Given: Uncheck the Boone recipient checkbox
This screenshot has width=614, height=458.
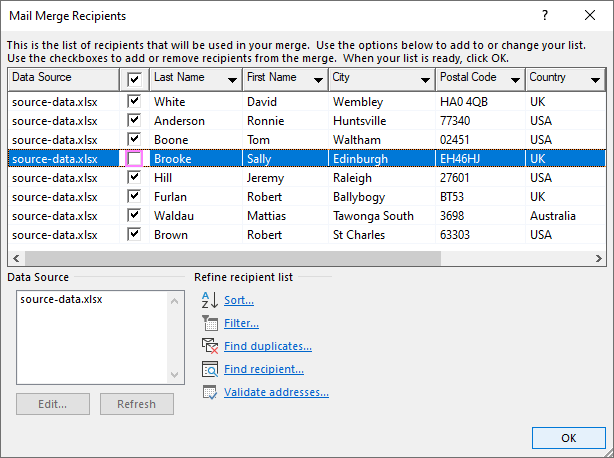Looking at the screenshot, I should coord(134,139).
